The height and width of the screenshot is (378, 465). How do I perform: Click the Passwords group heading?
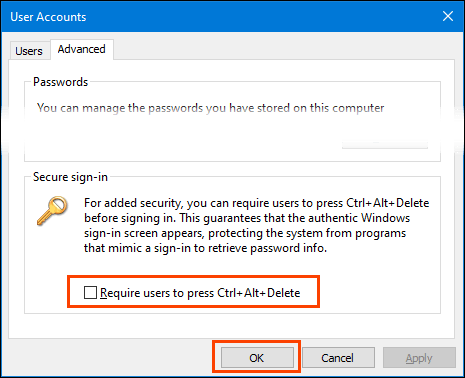pos(61,82)
